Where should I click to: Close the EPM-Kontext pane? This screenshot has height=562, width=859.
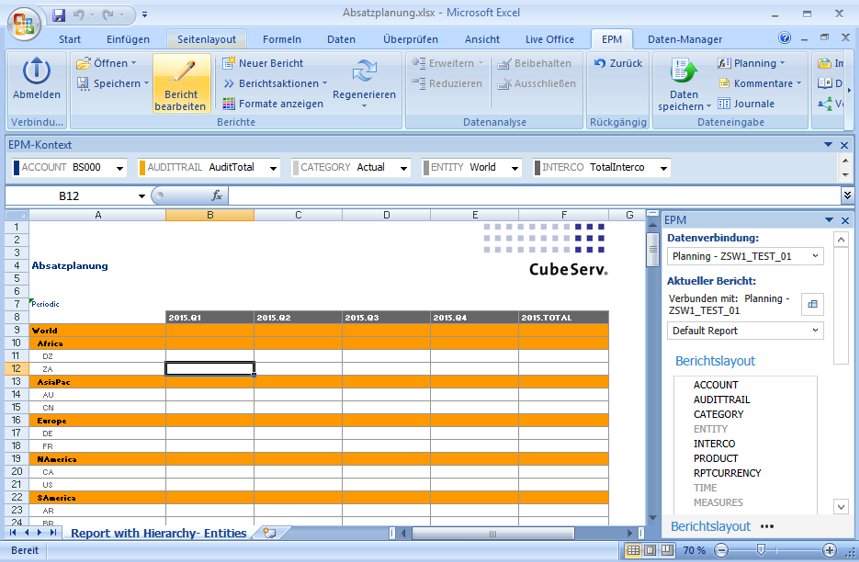coord(844,145)
